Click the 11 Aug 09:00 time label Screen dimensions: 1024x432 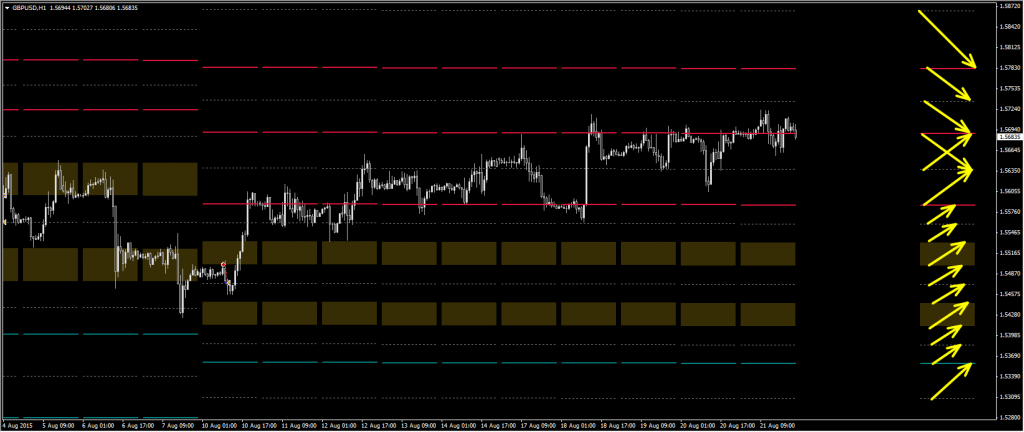[x=298, y=425]
